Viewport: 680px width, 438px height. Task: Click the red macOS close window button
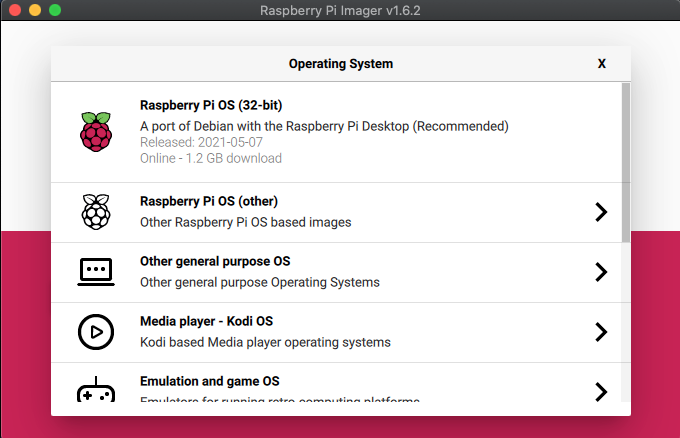pos(15,10)
